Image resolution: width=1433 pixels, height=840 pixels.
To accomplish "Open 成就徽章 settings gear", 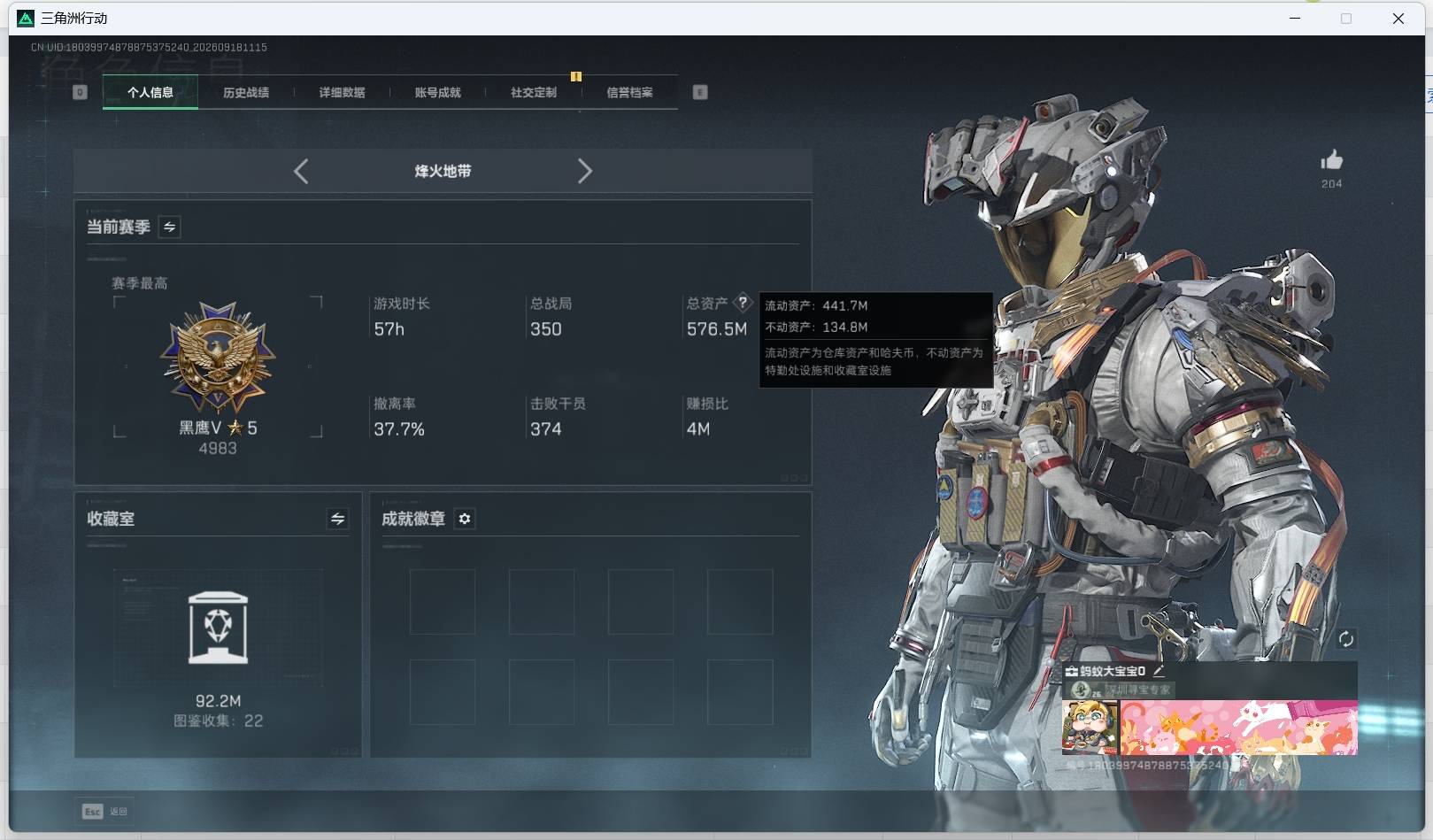I will (x=465, y=519).
